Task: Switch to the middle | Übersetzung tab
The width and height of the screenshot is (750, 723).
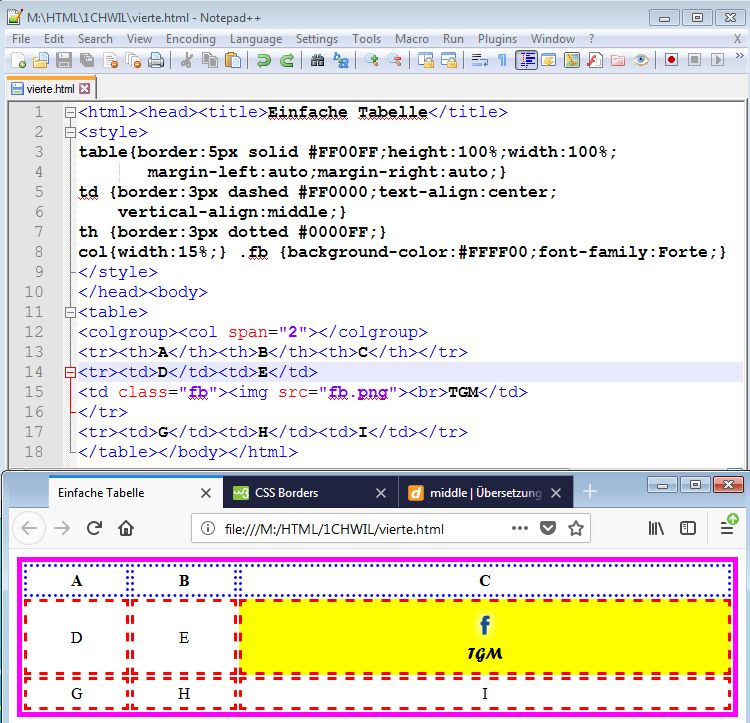Action: (485, 493)
